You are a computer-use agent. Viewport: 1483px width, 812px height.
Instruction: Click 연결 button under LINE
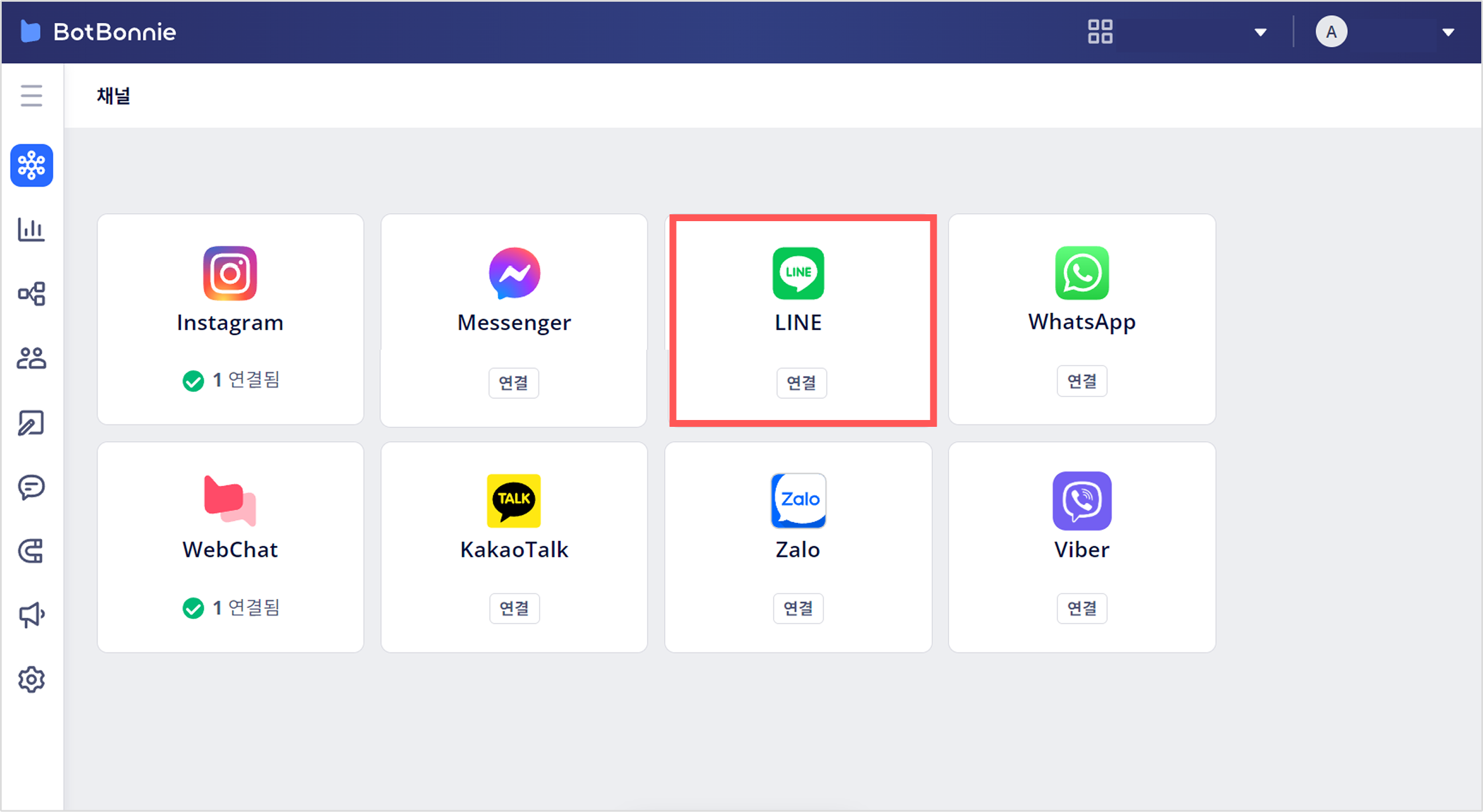pyautogui.click(x=802, y=383)
